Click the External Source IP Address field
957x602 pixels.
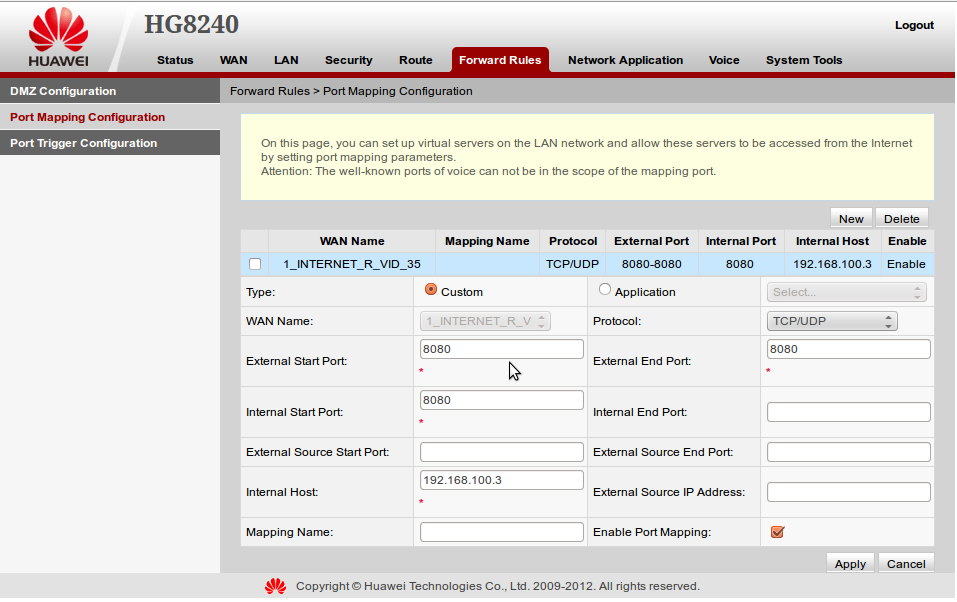[848, 492]
